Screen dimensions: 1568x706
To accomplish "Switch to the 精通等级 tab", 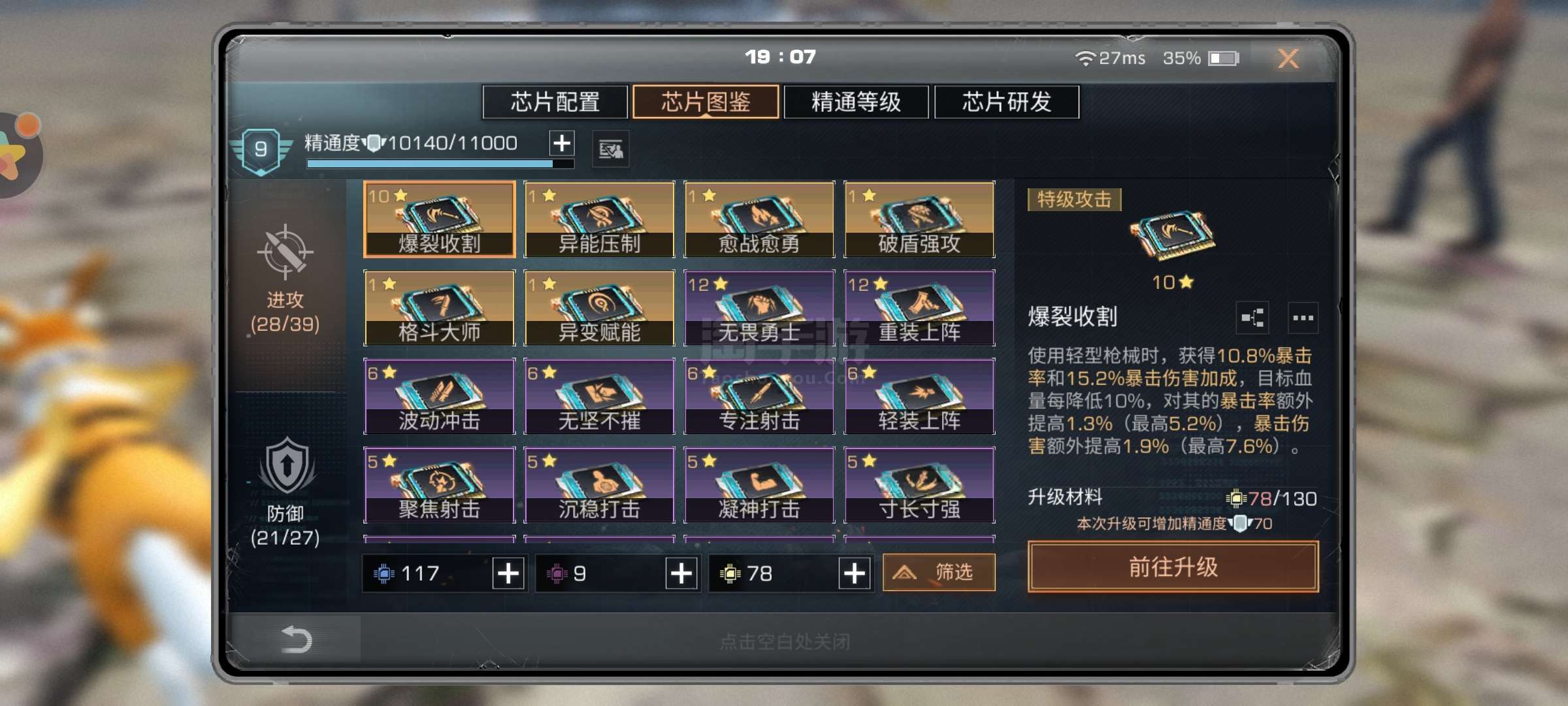I will 856,102.
